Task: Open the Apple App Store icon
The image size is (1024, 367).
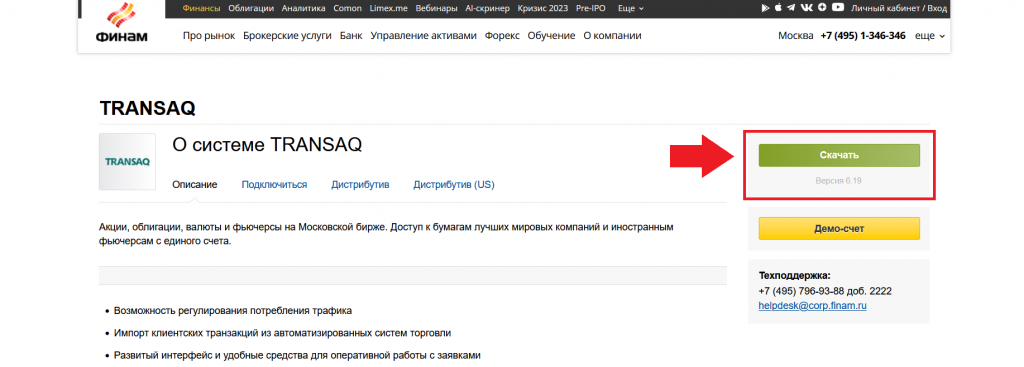Action: click(x=778, y=8)
